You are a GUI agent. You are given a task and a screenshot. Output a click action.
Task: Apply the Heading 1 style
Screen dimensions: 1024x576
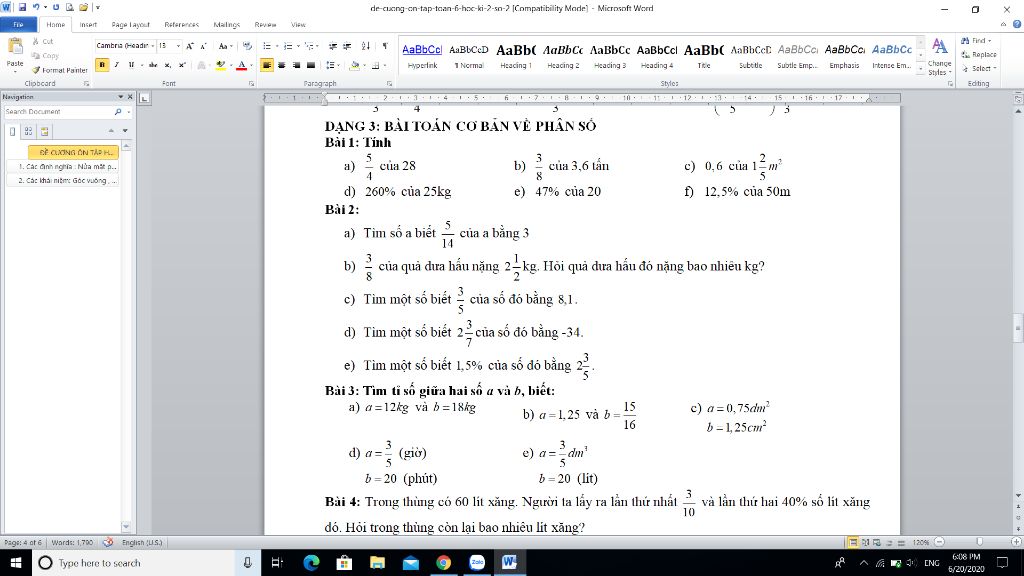tap(516, 56)
